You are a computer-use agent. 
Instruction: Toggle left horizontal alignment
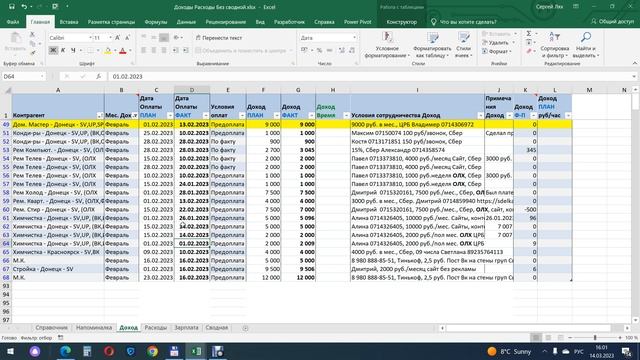pos(143,50)
